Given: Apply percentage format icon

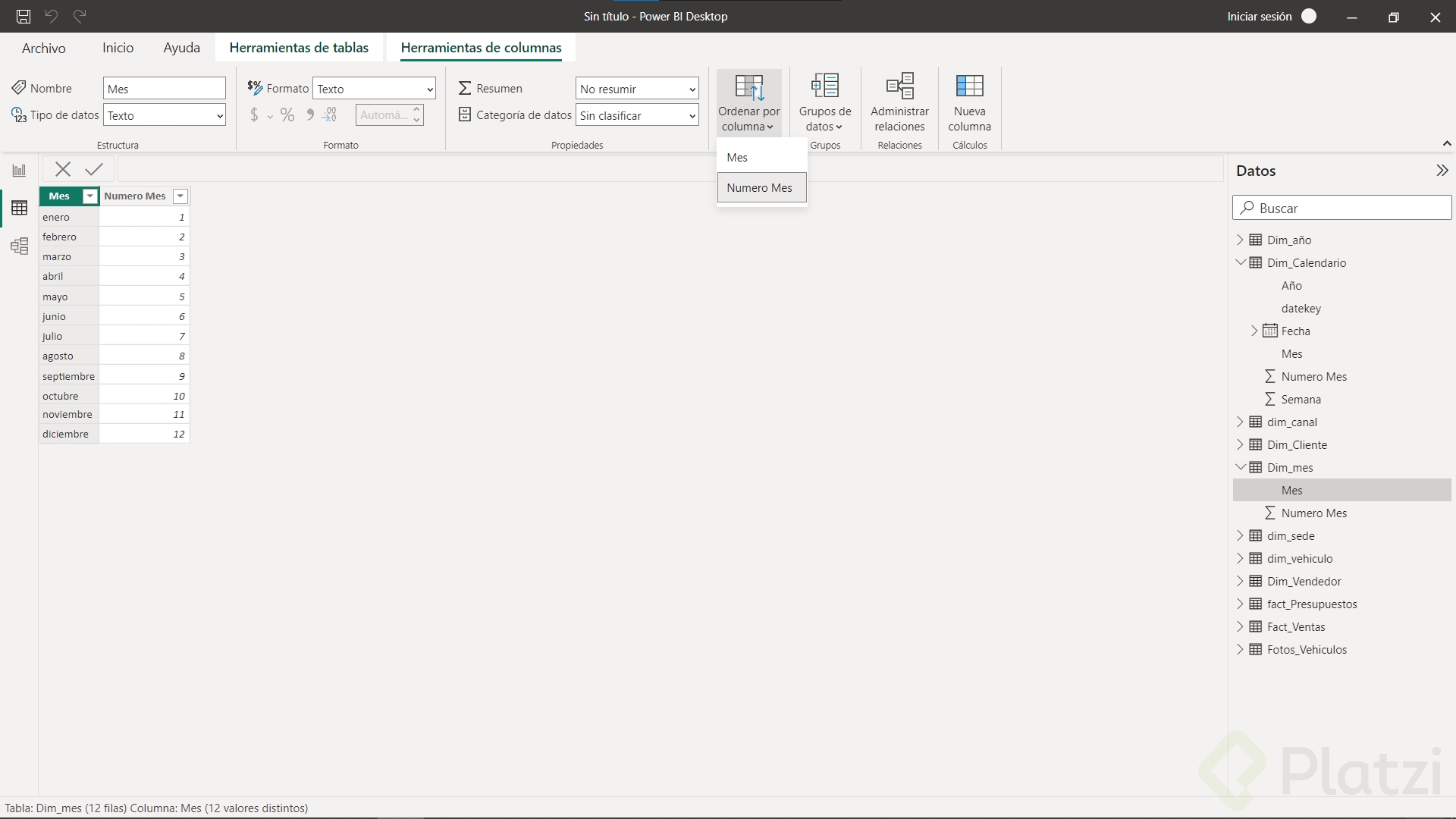Looking at the screenshot, I should tap(287, 115).
